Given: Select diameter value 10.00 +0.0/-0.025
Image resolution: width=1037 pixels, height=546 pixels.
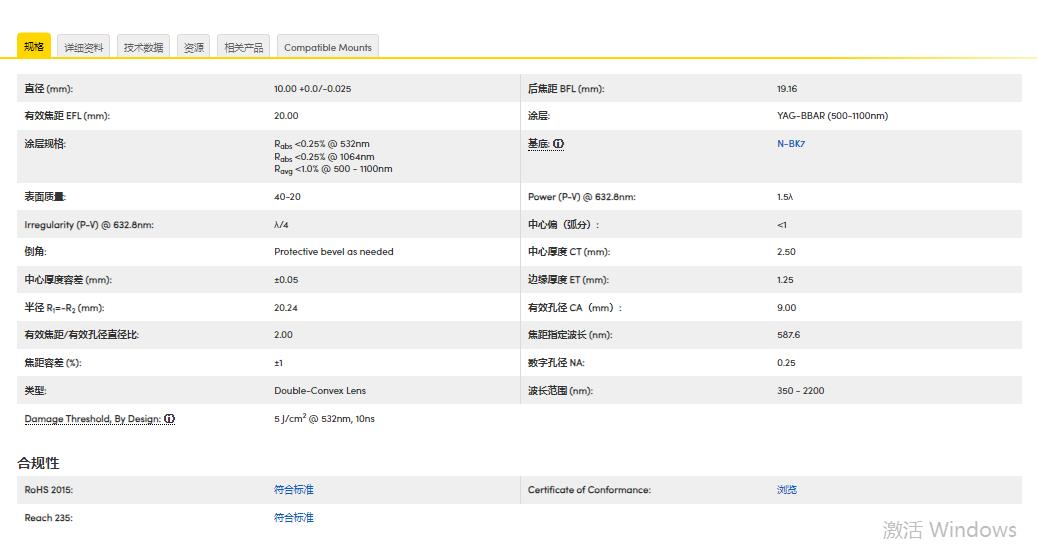Looking at the screenshot, I should [x=313, y=89].
